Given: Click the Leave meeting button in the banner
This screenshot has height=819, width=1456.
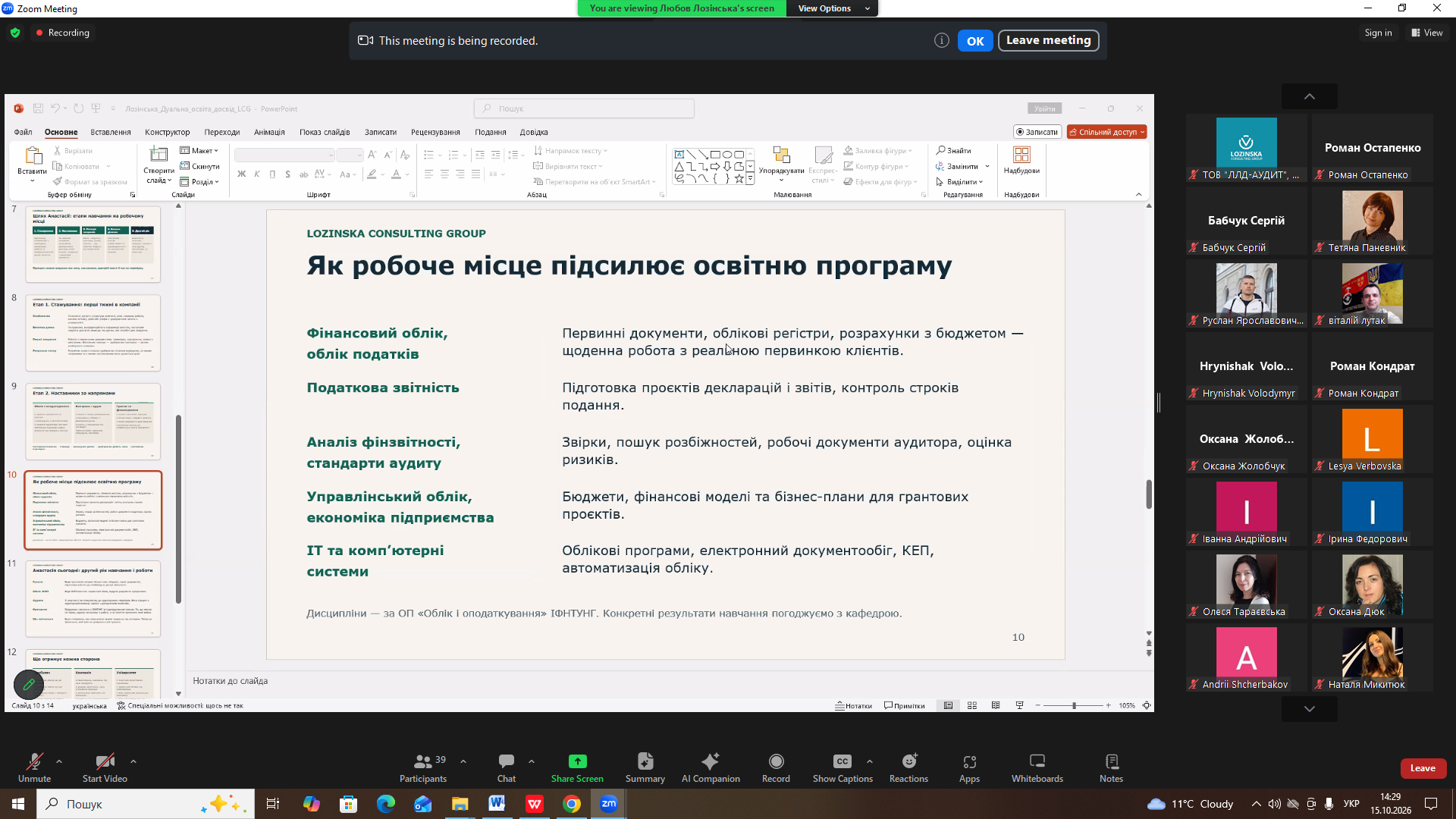Looking at the screenshot, I should (x=1048, y=40).
